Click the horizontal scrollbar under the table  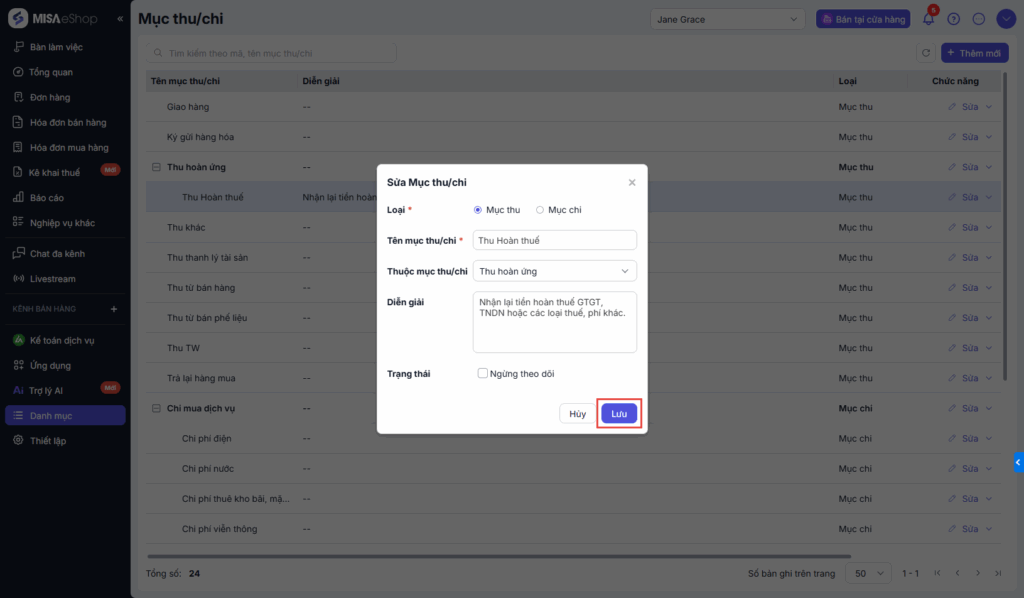click(499, 556)
